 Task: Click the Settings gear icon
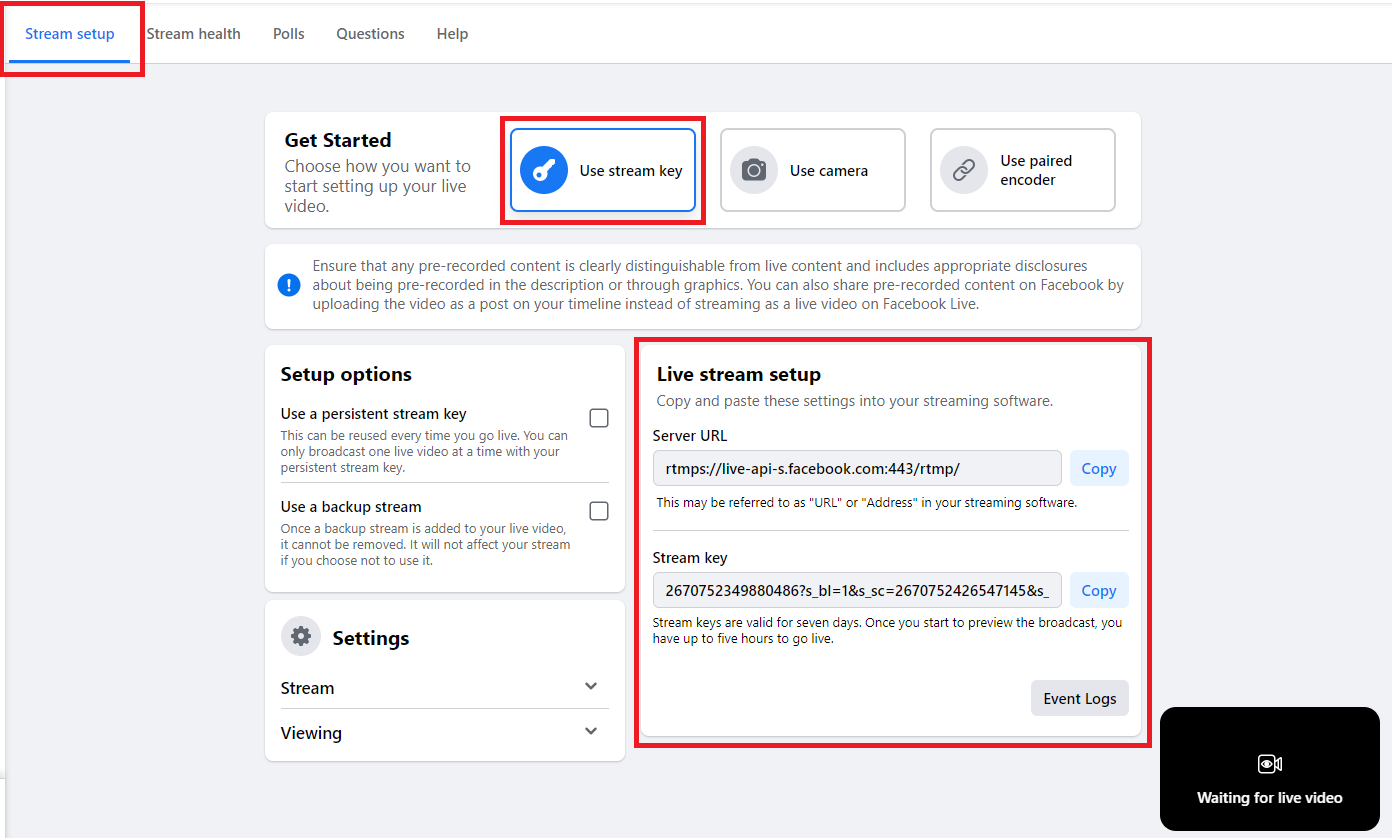coord(301,637)
